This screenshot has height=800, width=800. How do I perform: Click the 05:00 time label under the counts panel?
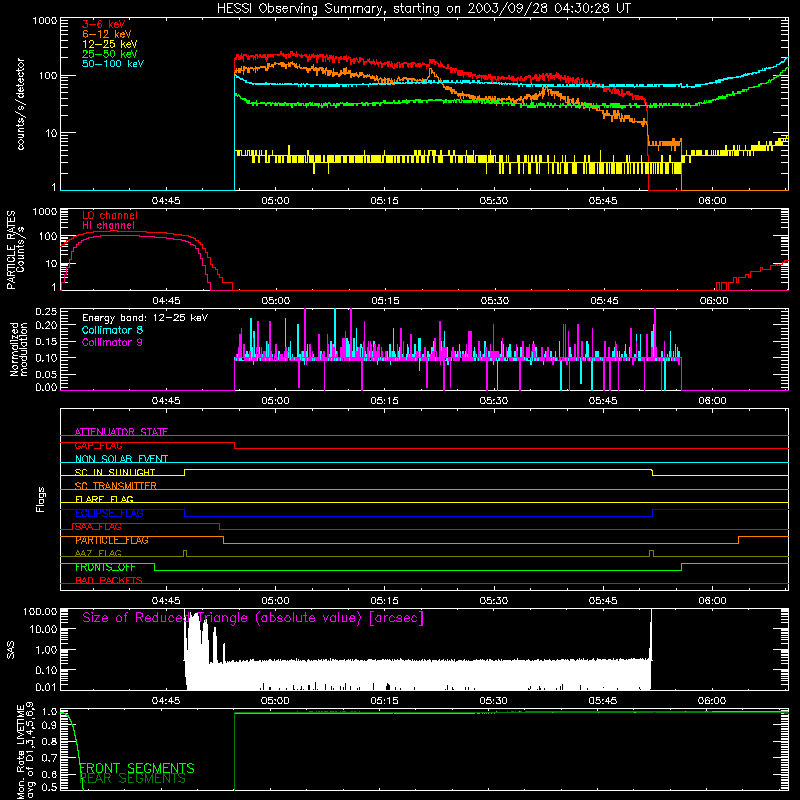275,201
